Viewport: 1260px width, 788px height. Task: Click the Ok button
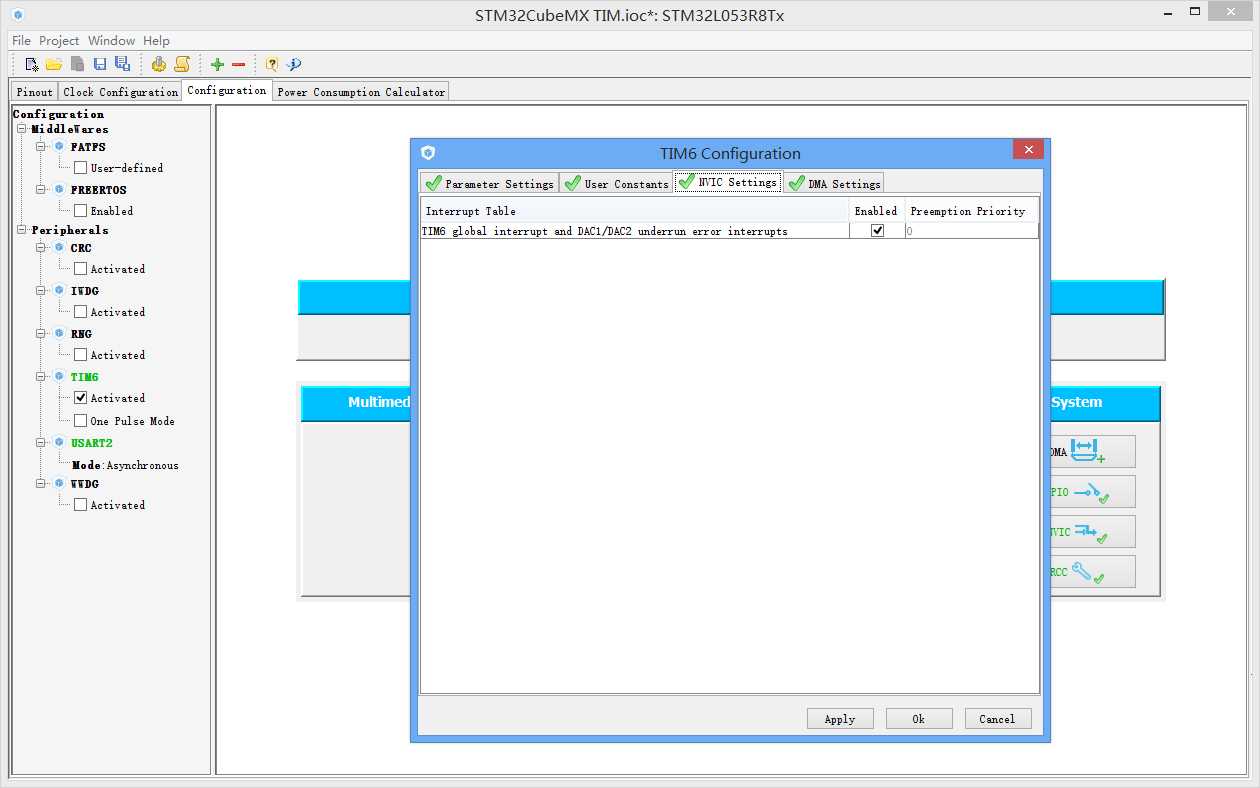[x=918, y=718]
